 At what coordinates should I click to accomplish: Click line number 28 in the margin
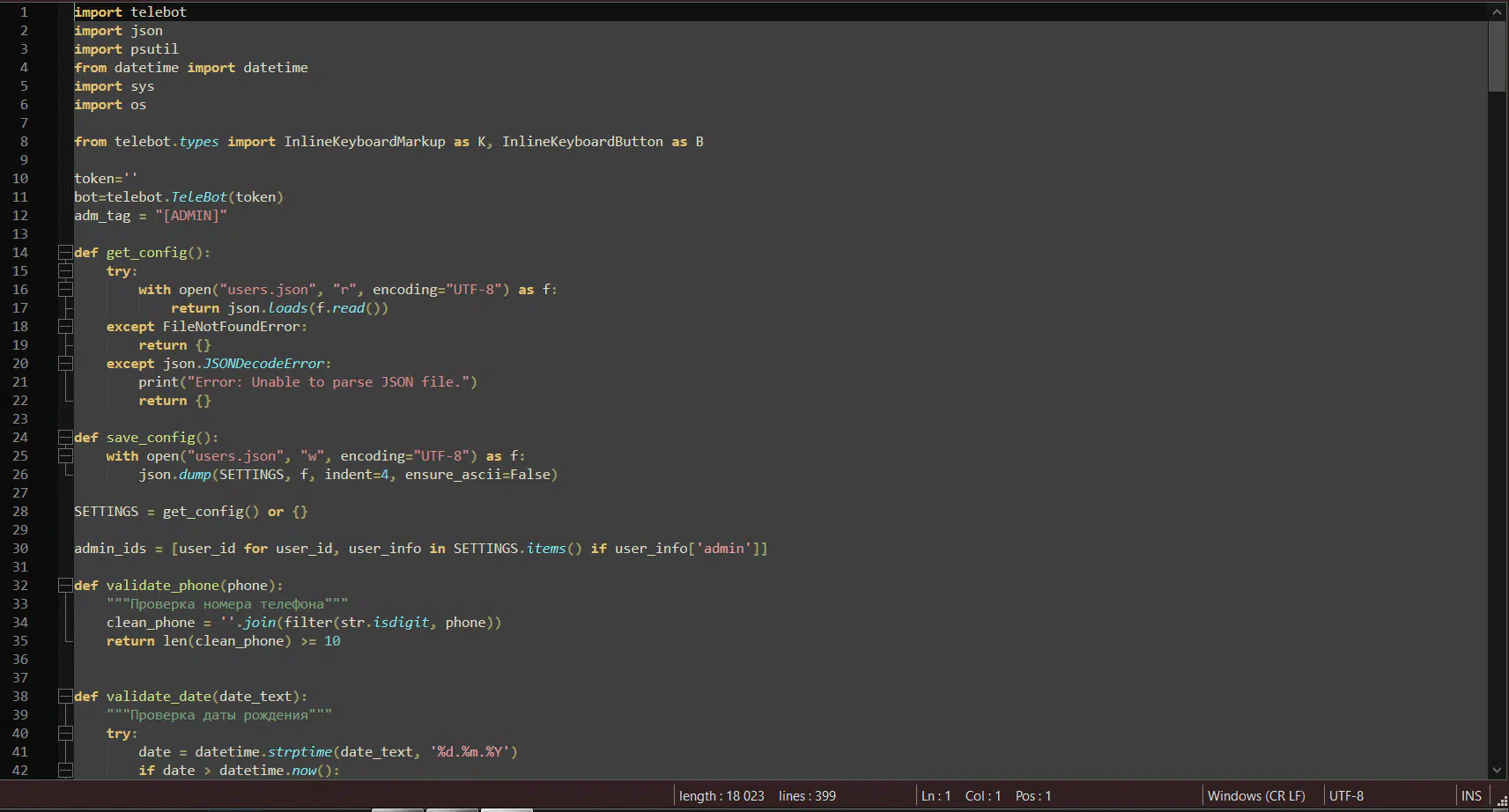(19, 512)
